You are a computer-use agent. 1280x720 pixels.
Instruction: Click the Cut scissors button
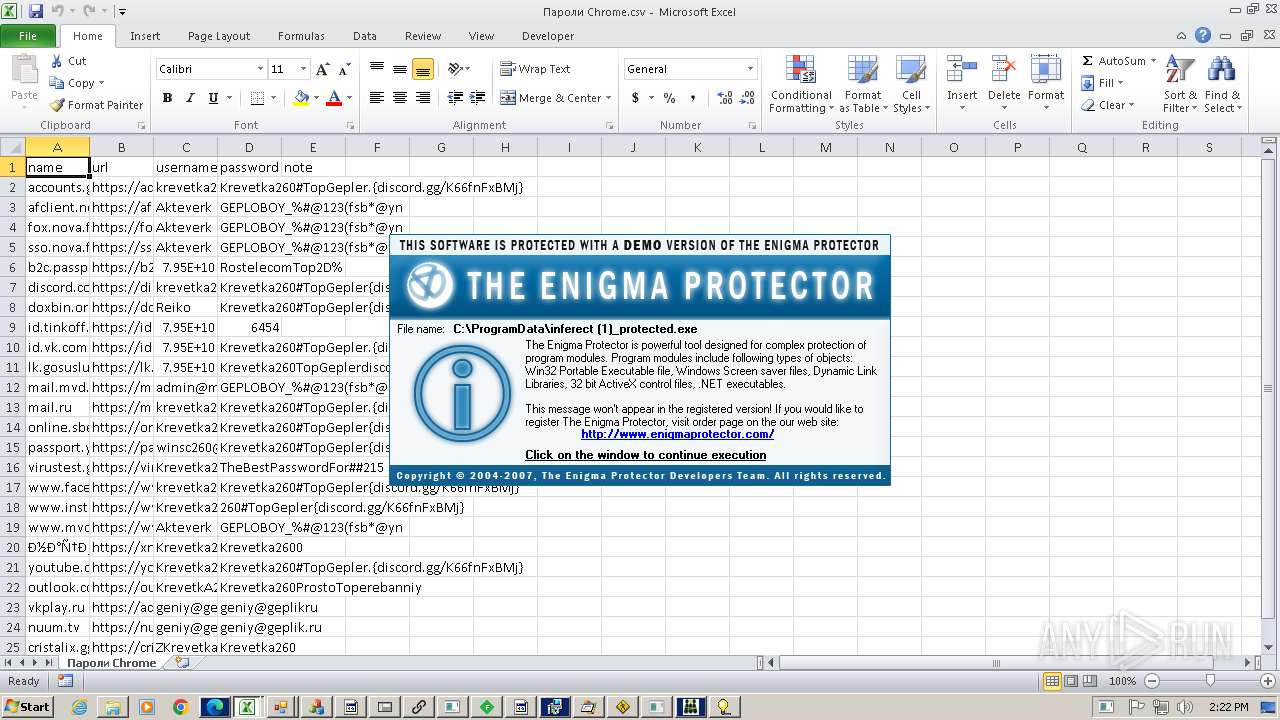click(x=68, y=61)
